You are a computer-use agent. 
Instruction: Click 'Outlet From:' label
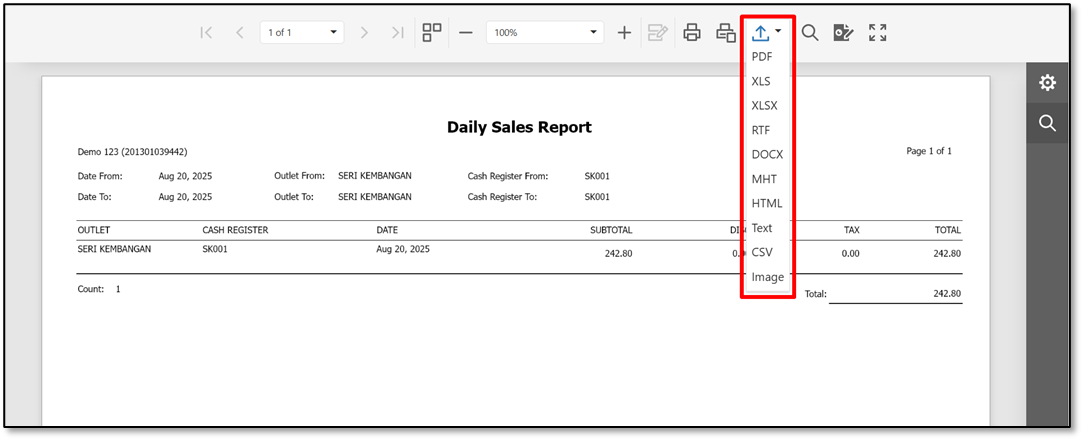[x=299, y=176]
